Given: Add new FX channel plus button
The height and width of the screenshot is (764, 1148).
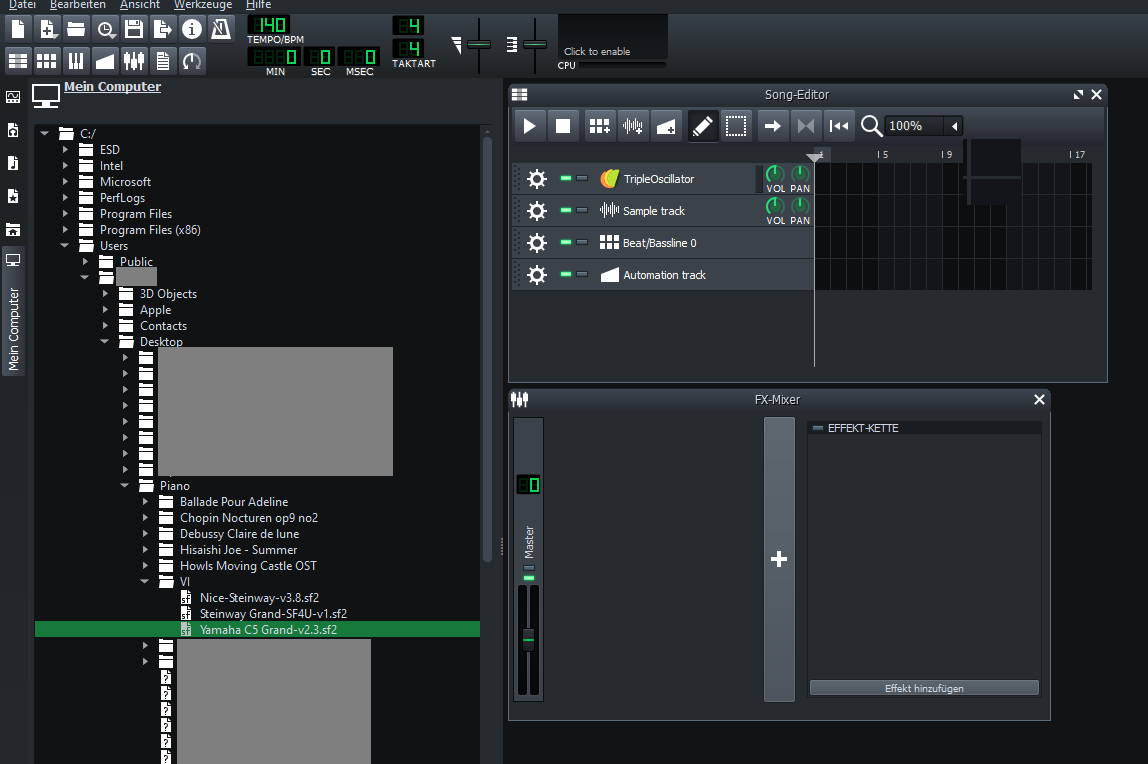Looking at the screenshot, I should tap(779, 560).
